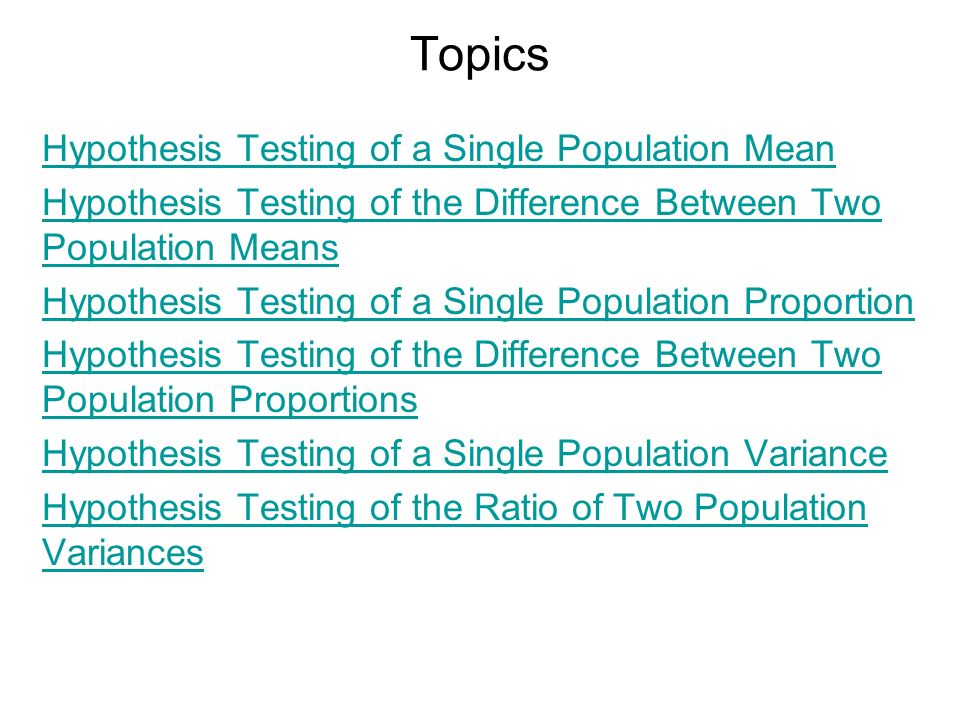Click 'Hypothesis' in the Ratio of Variances link
Image resolution: width=960 pixels, height=720 pixels.
pyautogui.click(x=132, y=509)
